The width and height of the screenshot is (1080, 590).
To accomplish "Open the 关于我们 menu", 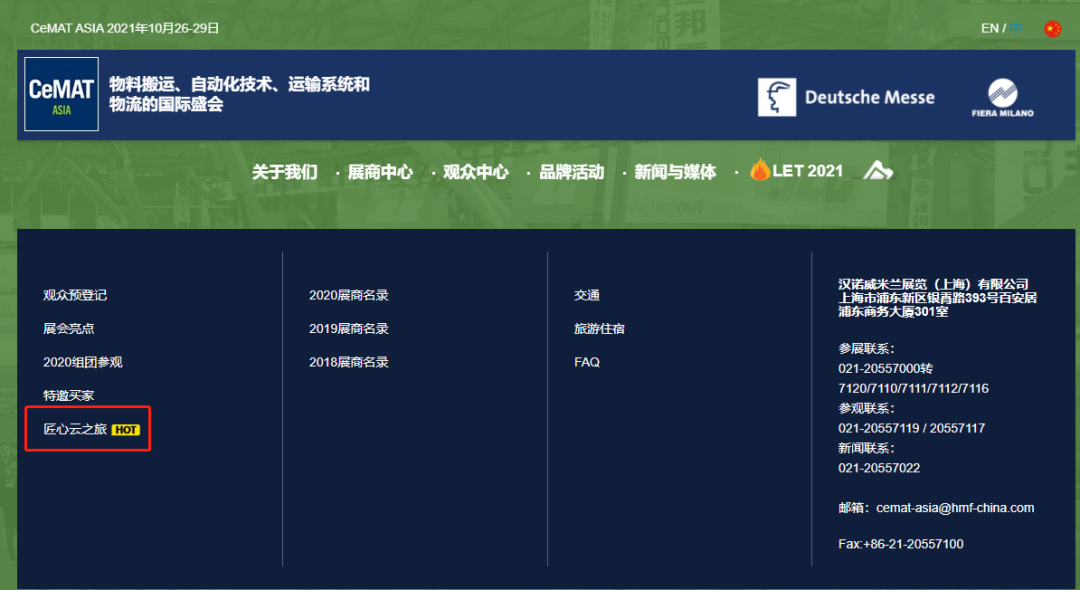I will [284, 172].
